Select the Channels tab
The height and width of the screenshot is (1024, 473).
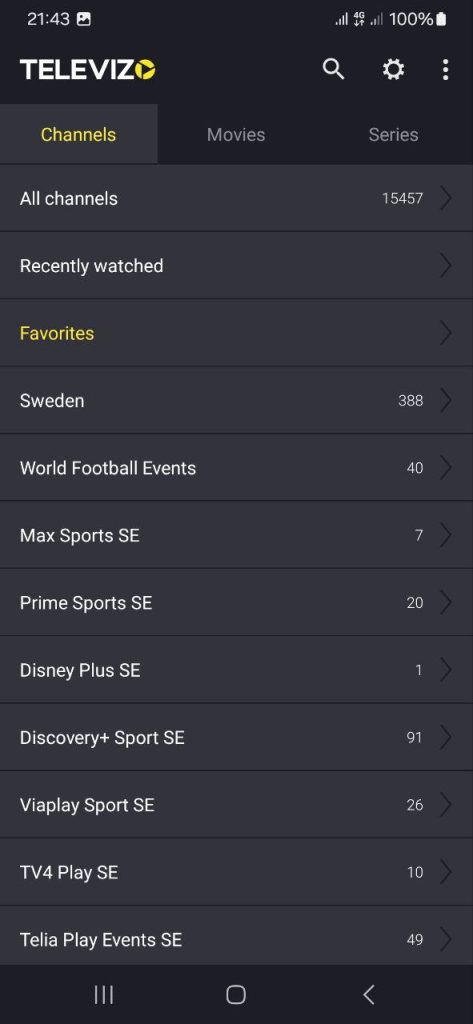click(x=78, y=135)
